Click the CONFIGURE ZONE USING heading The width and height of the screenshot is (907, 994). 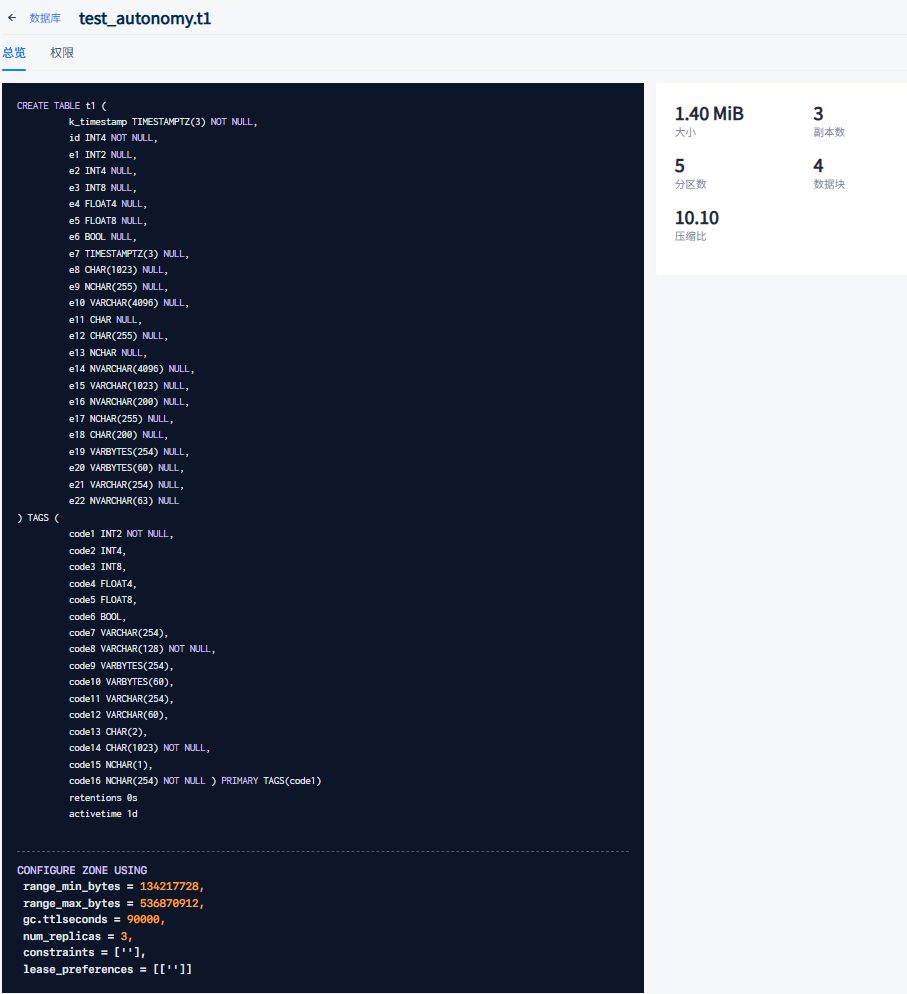pos(82,870)
